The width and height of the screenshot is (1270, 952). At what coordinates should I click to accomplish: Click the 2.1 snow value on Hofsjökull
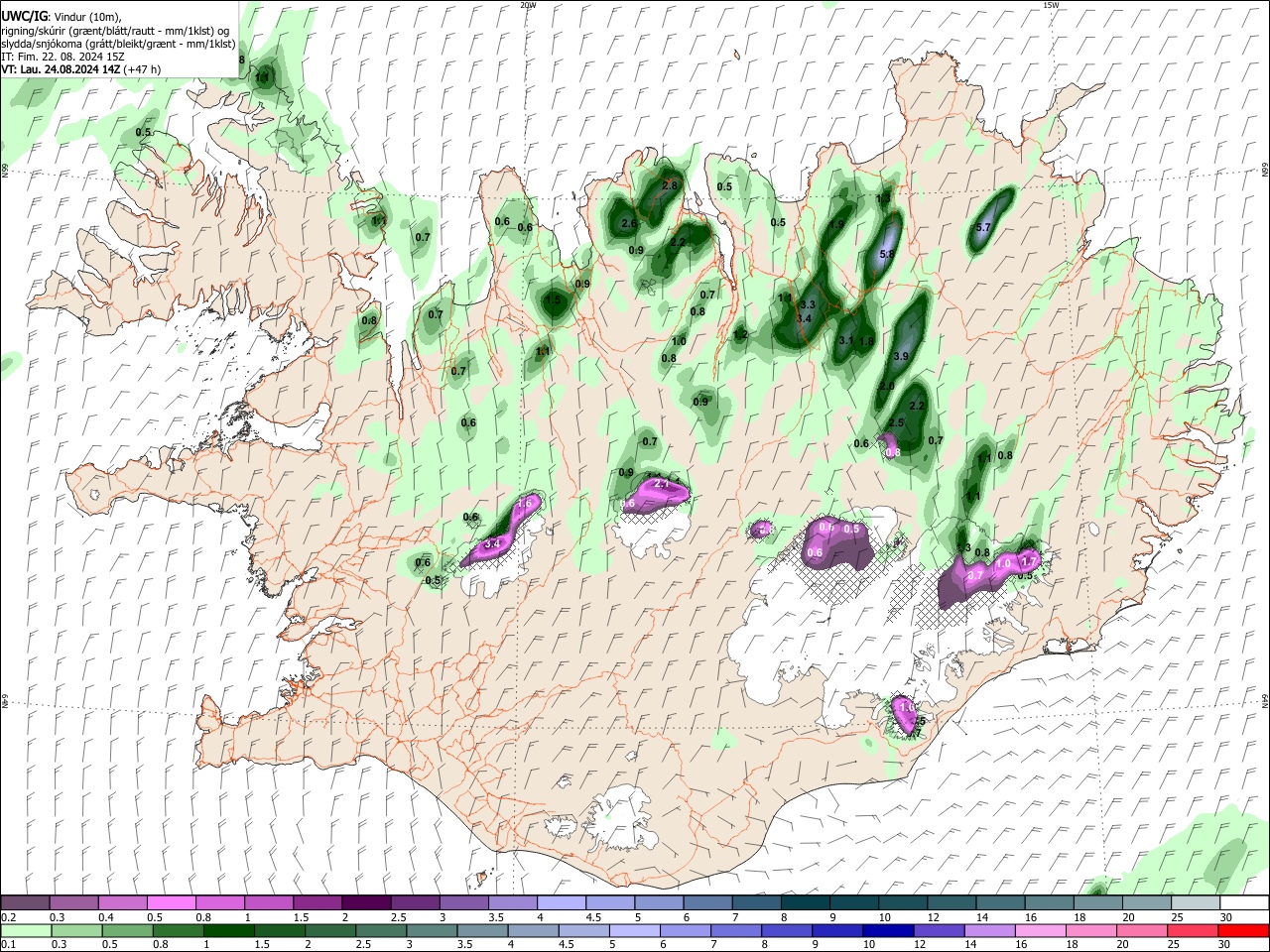click(x=662, y=484)
